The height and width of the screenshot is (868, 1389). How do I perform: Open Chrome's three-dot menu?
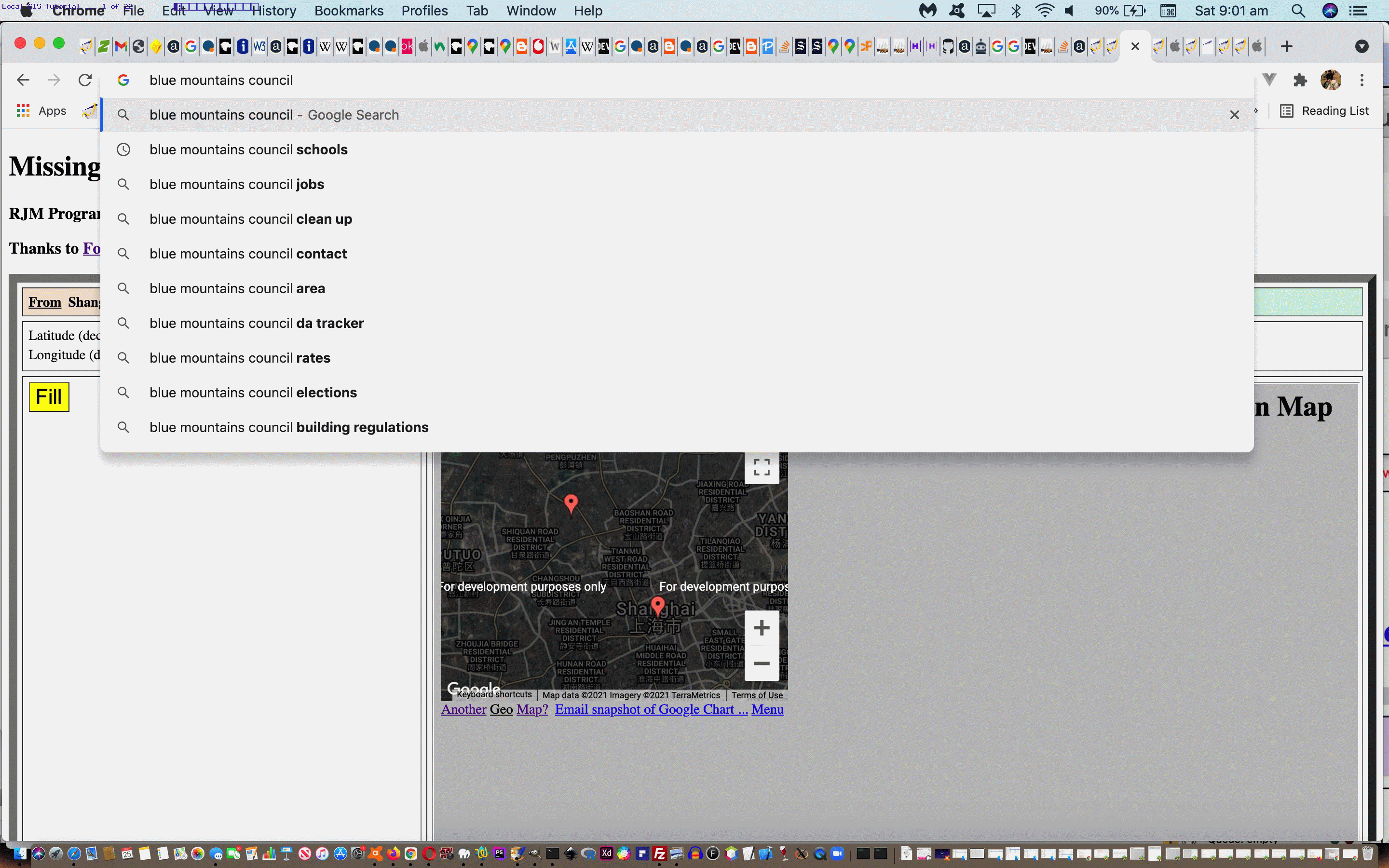1362,80
